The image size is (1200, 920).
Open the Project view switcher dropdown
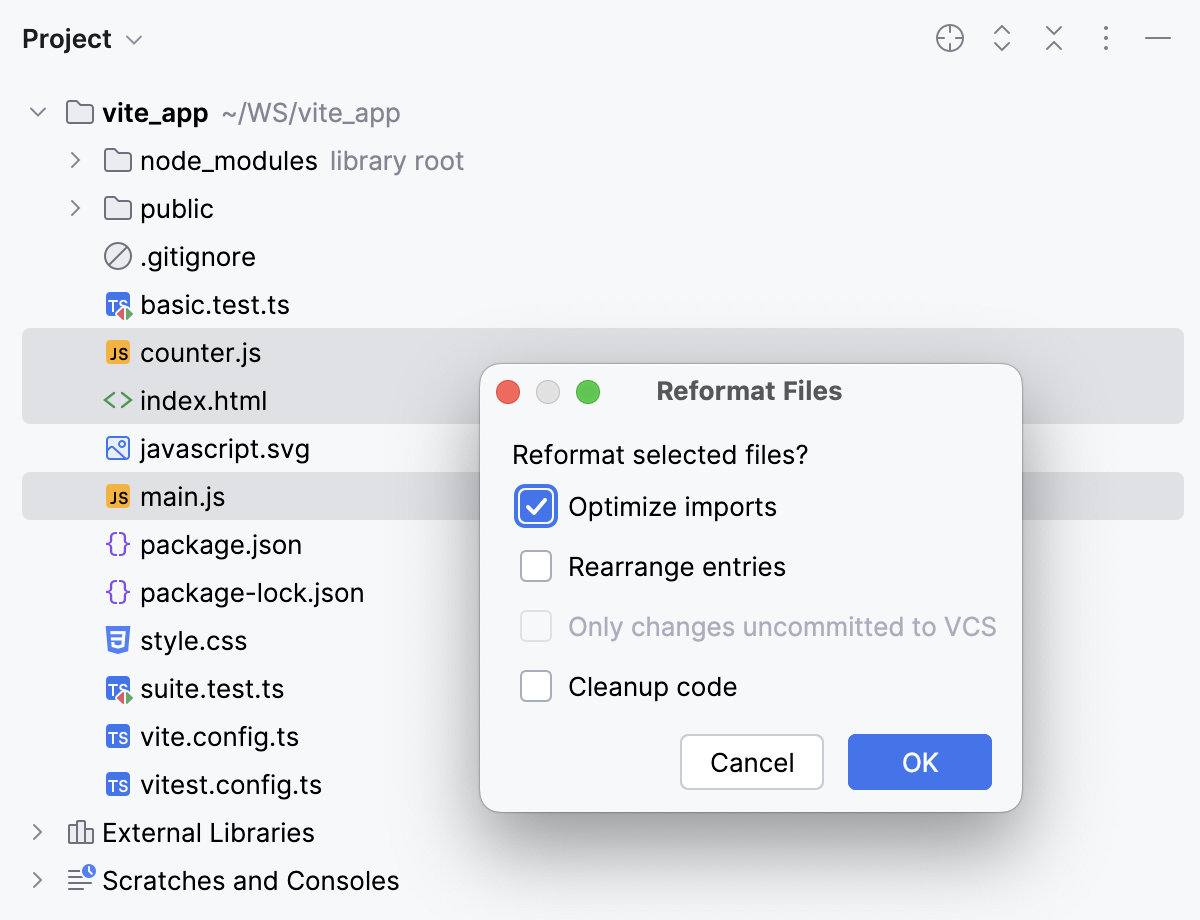[133, 39]
